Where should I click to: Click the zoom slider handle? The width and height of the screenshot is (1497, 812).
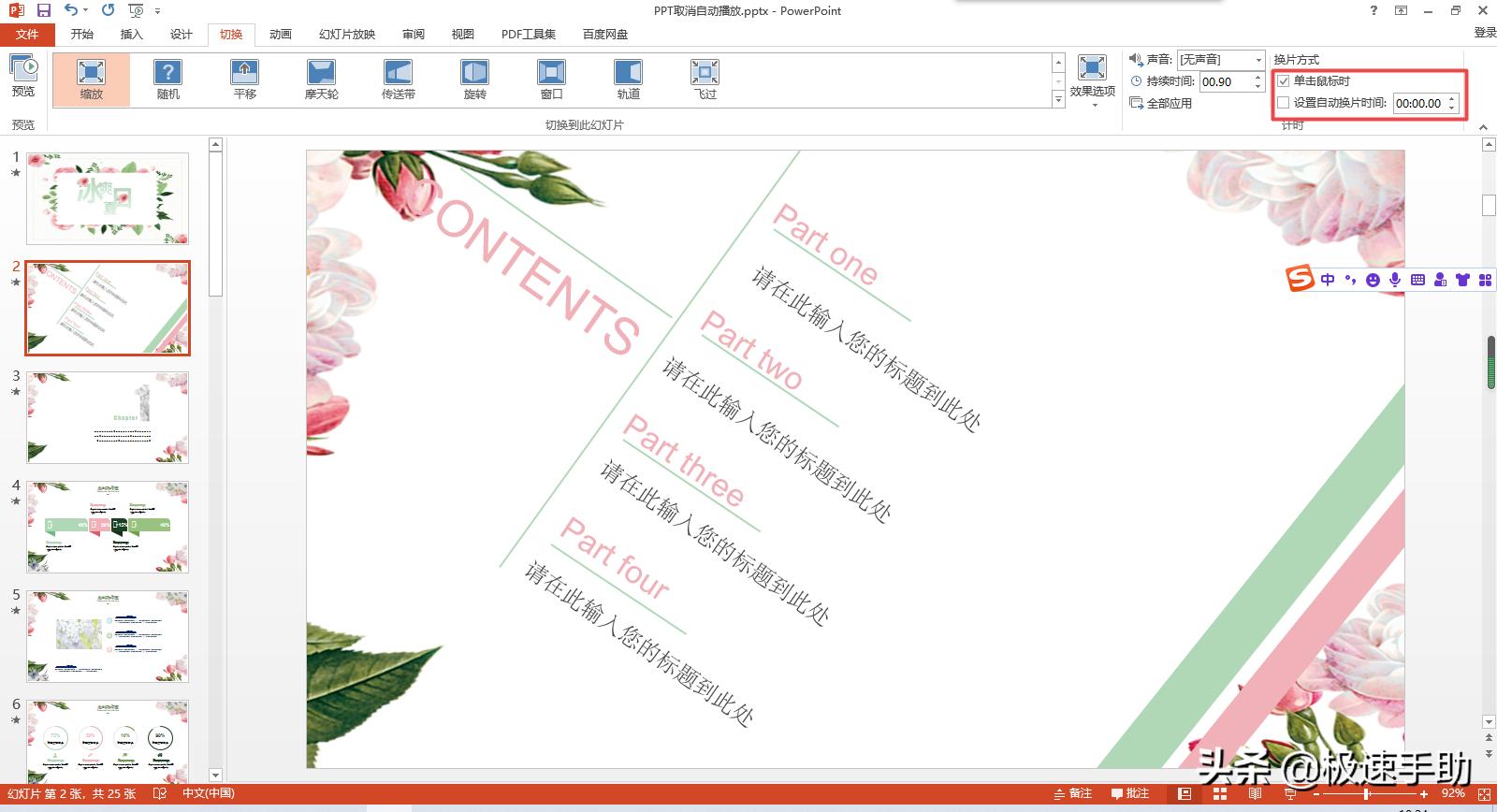click(x=1367, y=793)
